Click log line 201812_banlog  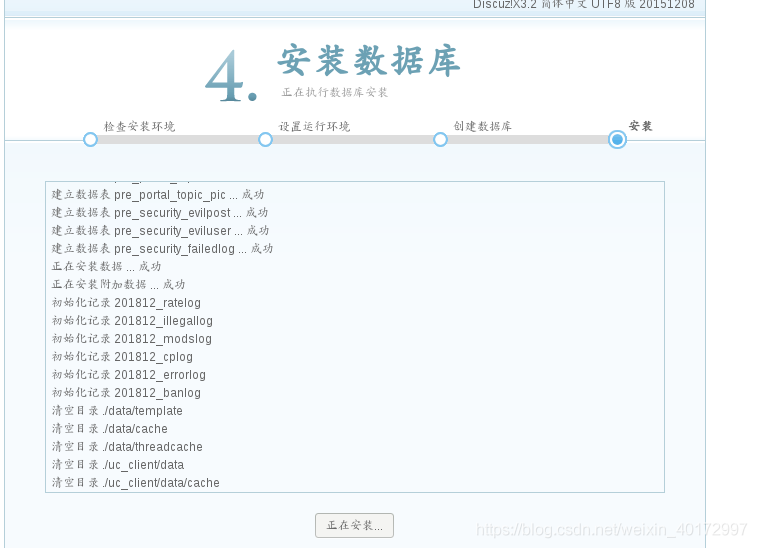pyautogui.click(x=126, y=393)
